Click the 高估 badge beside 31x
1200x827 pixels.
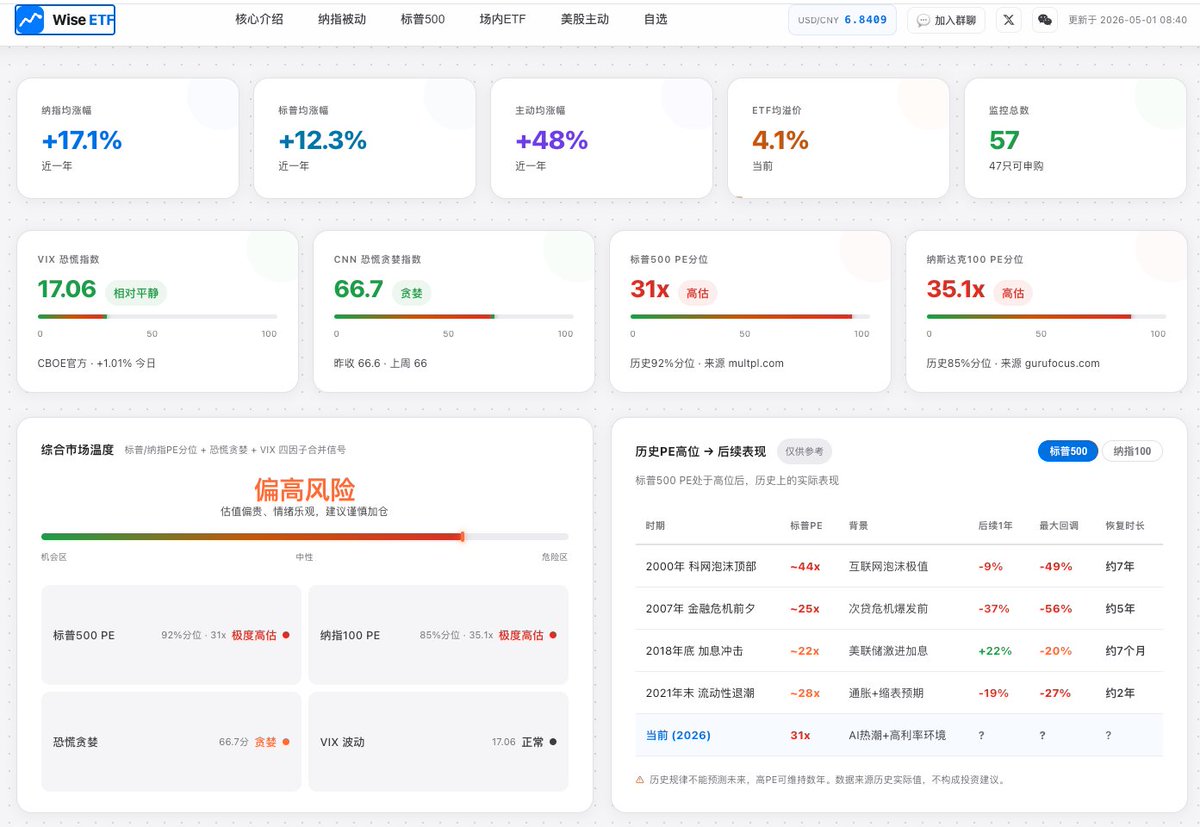[x=699, y=292]
